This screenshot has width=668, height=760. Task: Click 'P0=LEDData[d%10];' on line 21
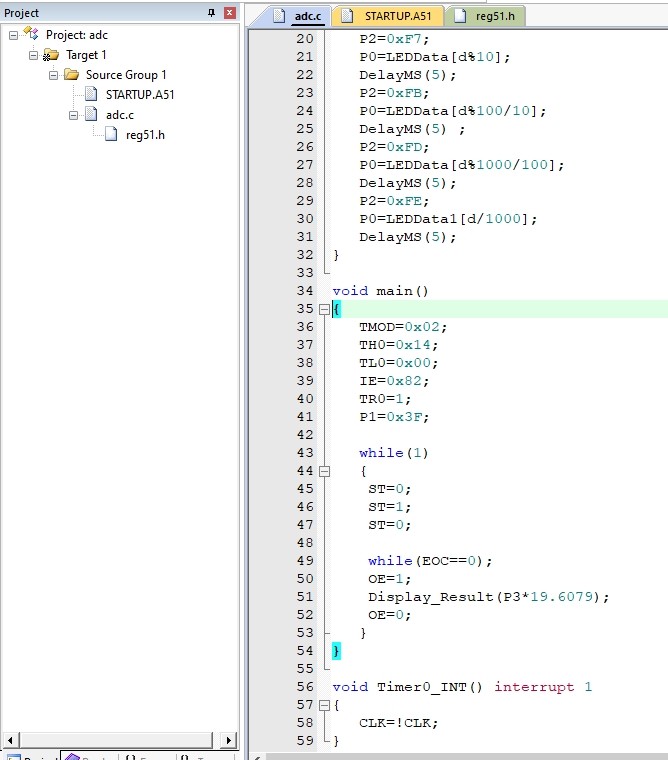tap(434, 57)
